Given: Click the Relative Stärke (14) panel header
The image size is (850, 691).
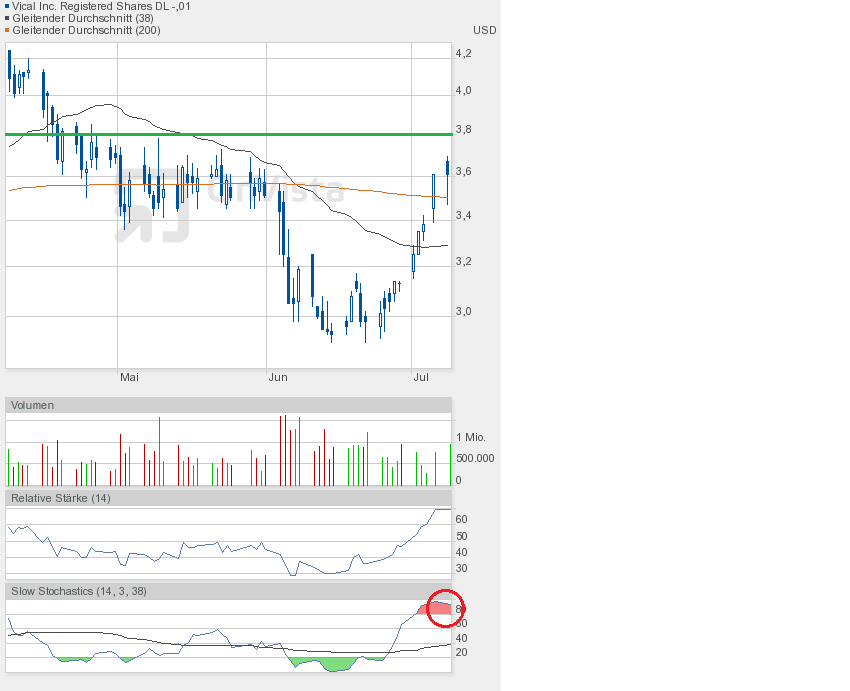Looking at the screenshot, I should tap(60, 498).
